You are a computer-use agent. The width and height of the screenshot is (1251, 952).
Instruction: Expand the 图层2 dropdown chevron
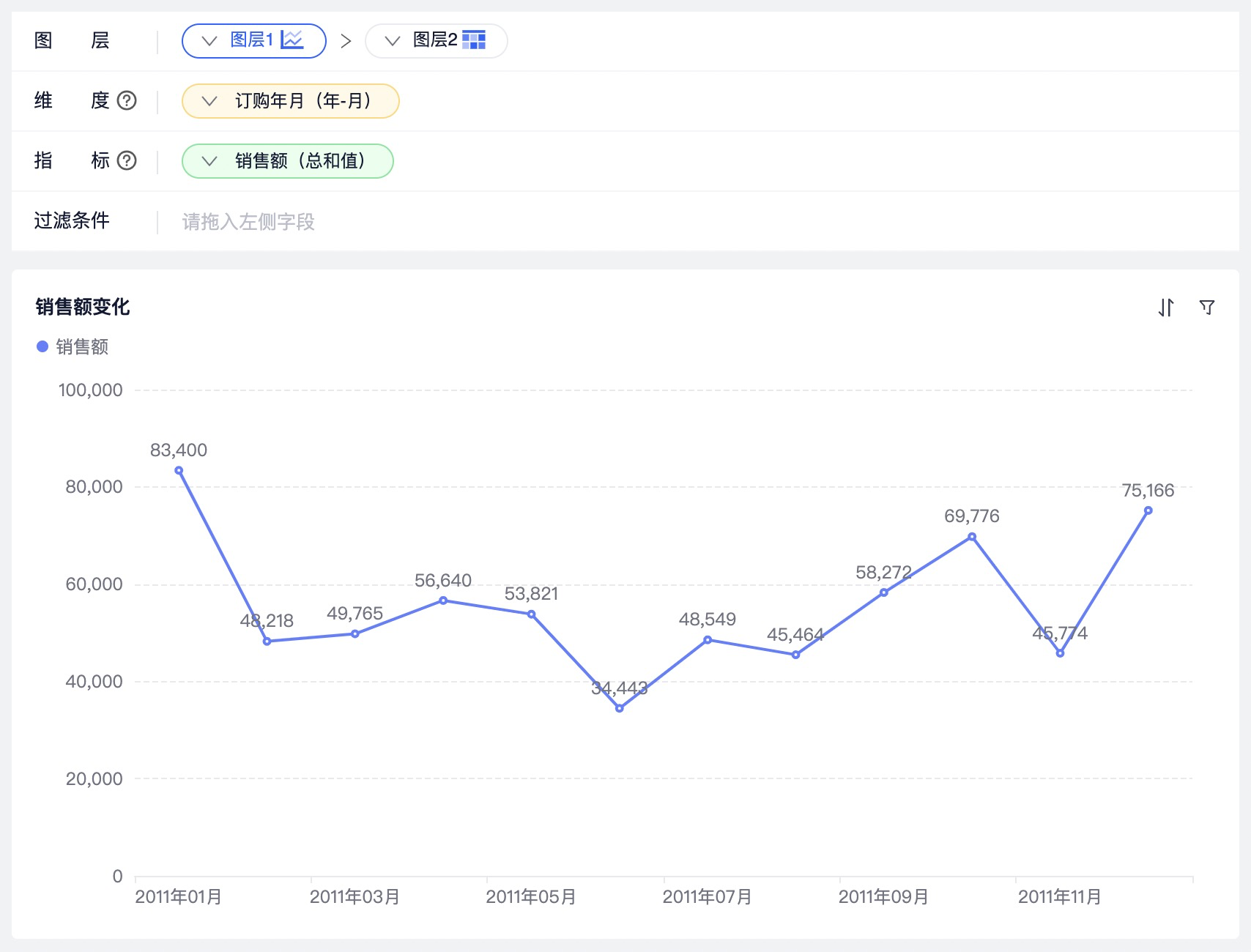(393, 41)
